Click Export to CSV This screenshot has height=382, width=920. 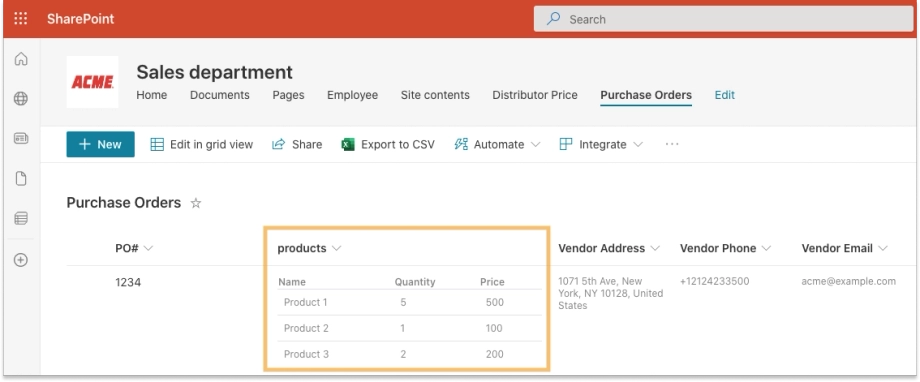click(x=388, y=144)
